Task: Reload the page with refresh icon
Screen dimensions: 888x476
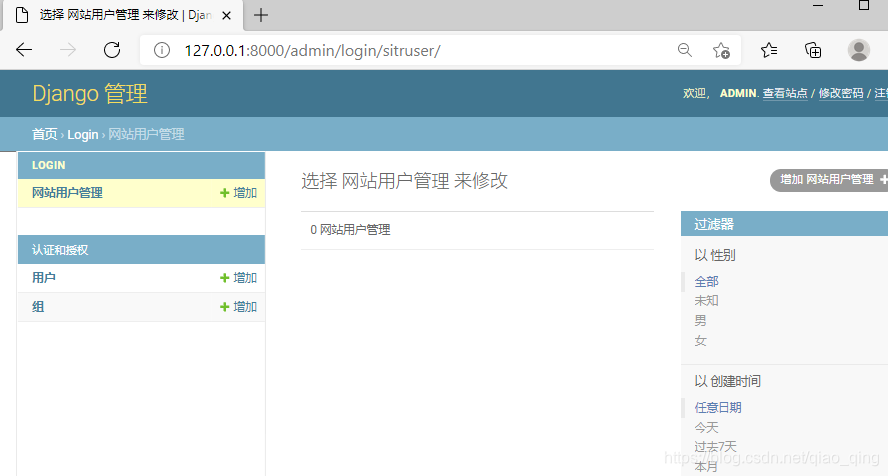Action: click(x=112, y=50)
